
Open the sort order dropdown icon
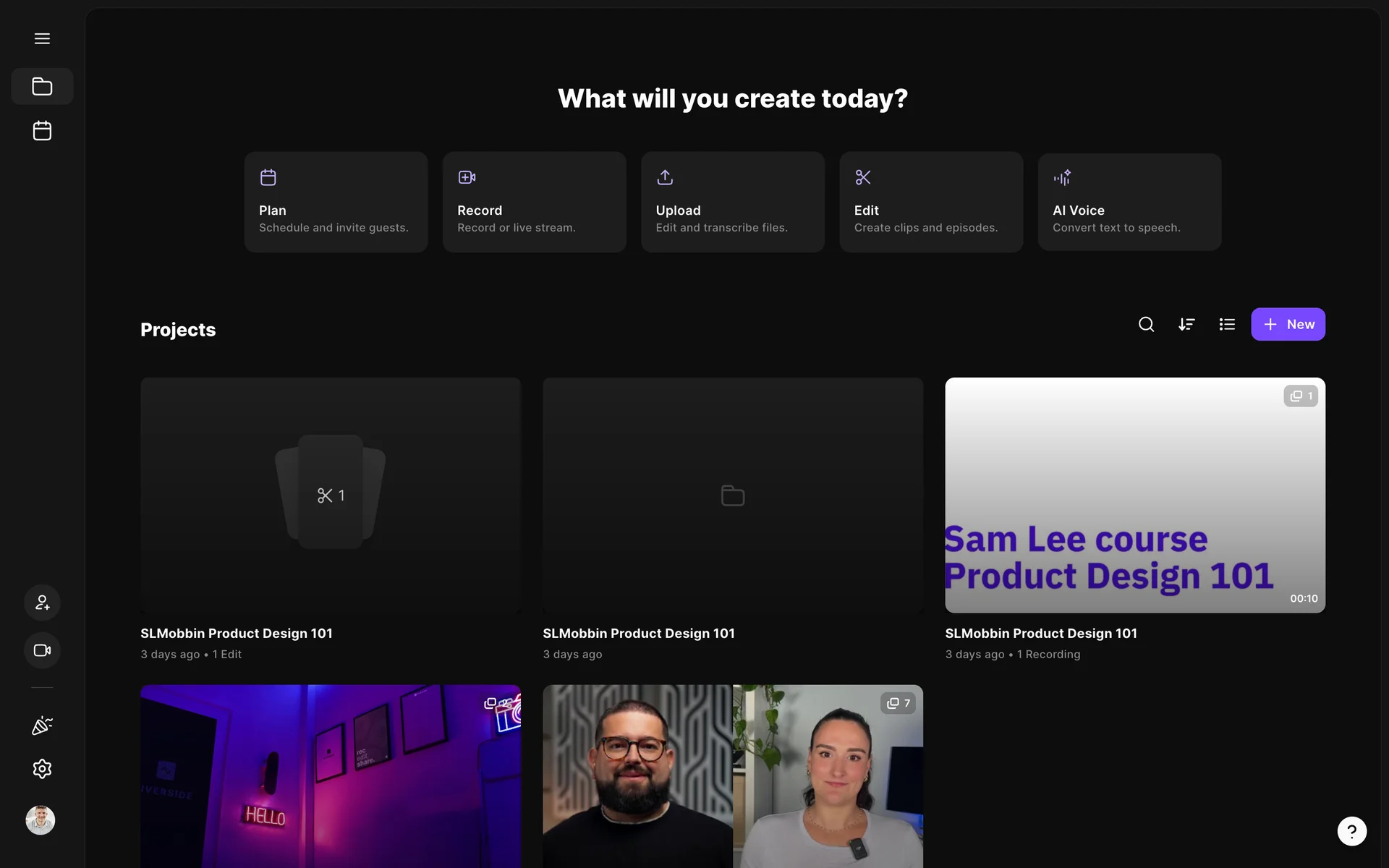[1186, 325]
